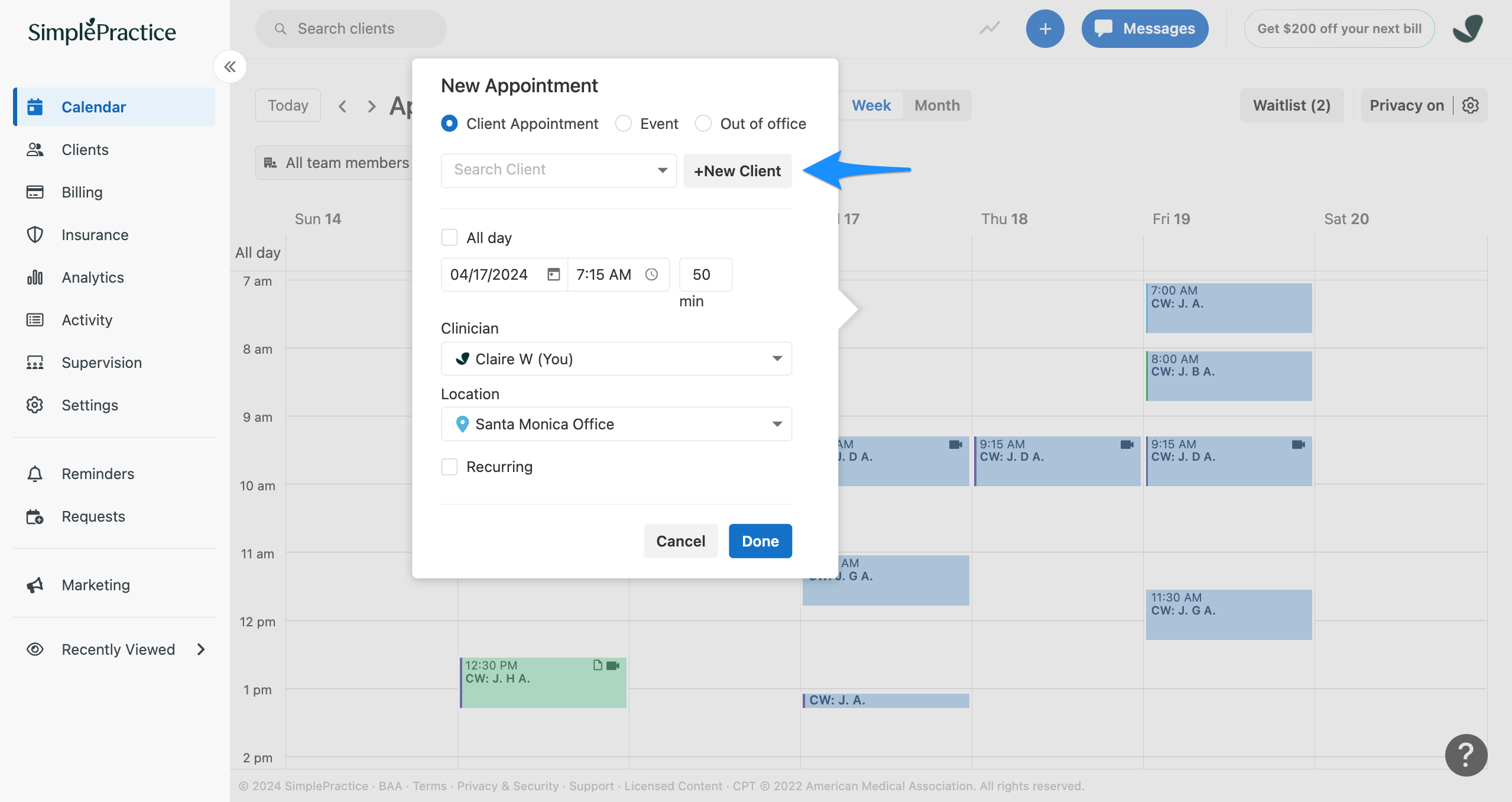Open Billing from the sidebar
This screenshot has height=802, width=1512.
pos(82,192)
